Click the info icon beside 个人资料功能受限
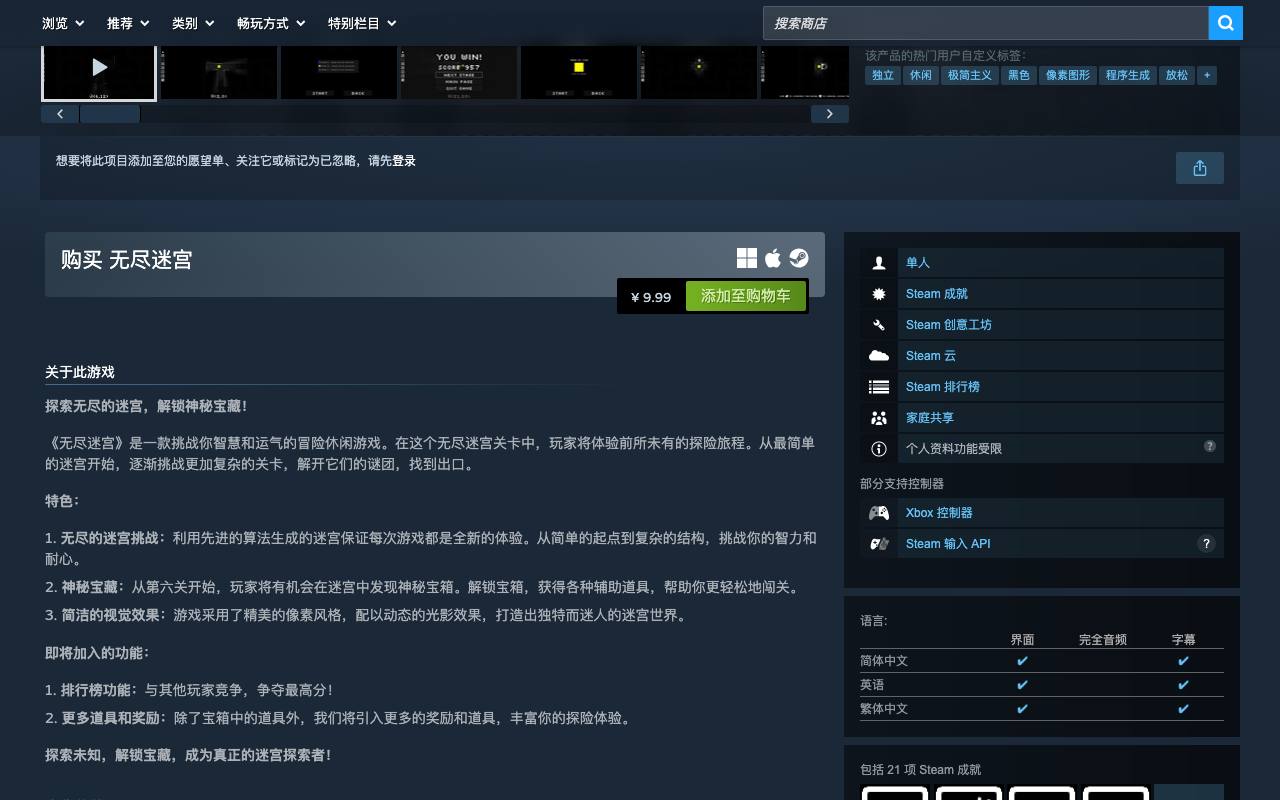This screenshot has height=800, width=1280. click(879, 449)
